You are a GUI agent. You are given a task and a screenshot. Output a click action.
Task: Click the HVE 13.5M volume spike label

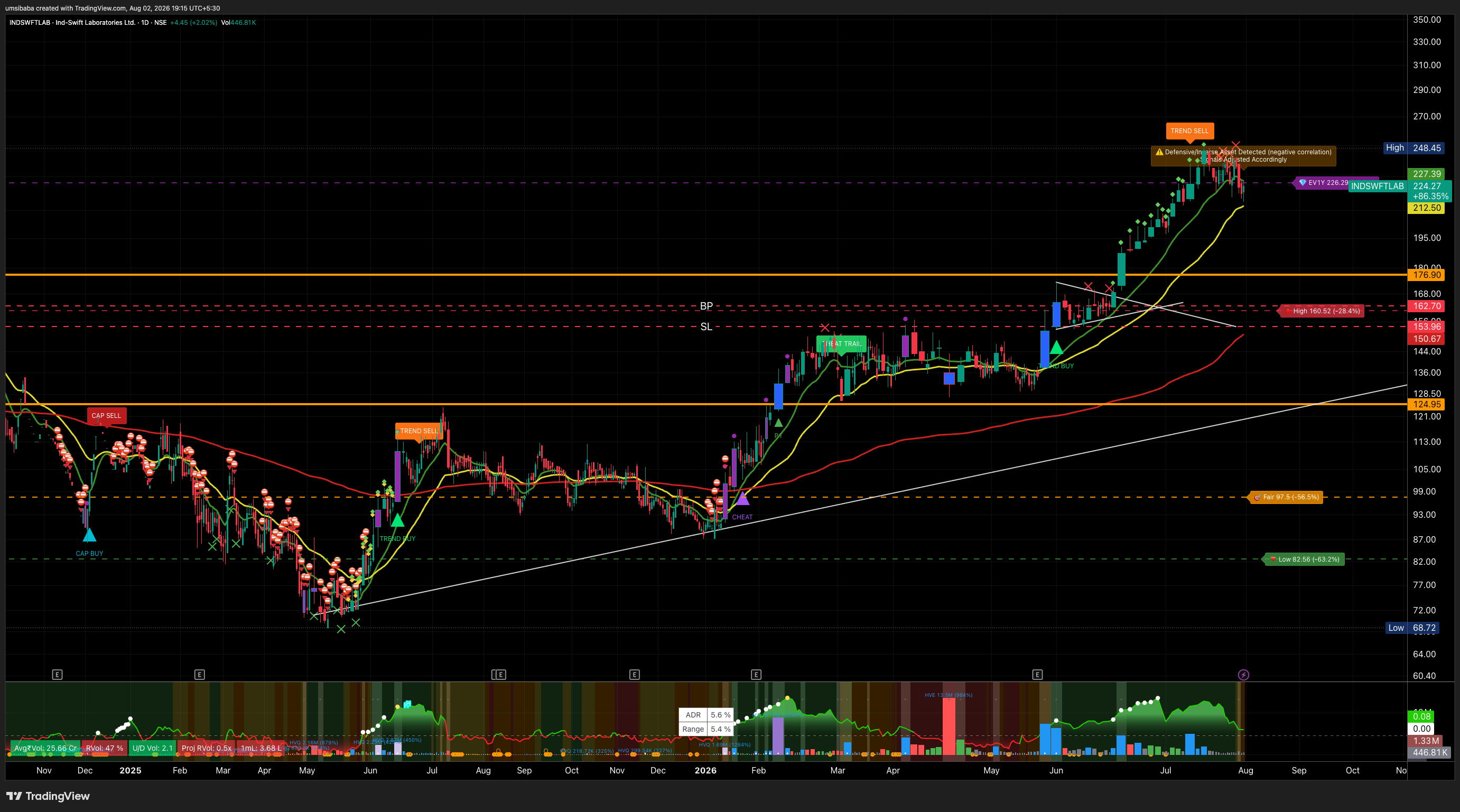tap(948, 695)
